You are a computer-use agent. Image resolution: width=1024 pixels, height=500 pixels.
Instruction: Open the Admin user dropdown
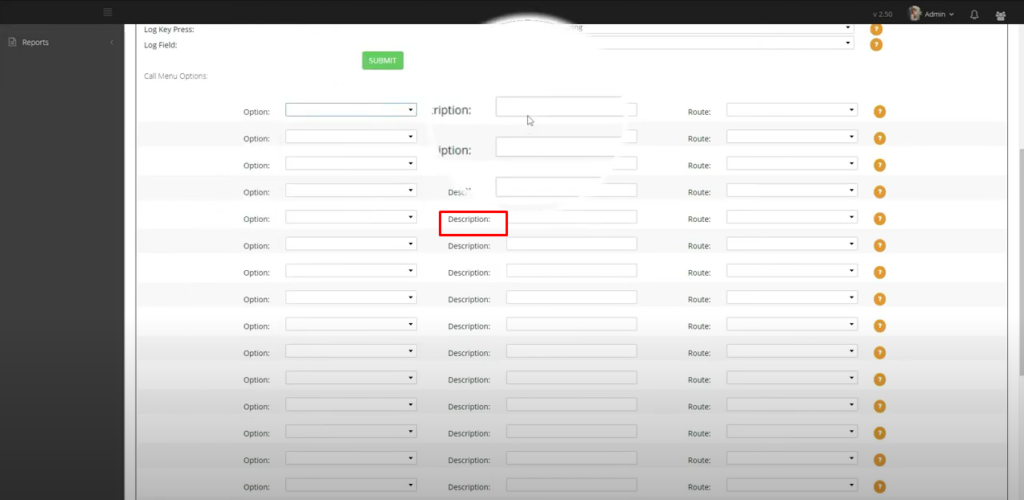point(939,14)
